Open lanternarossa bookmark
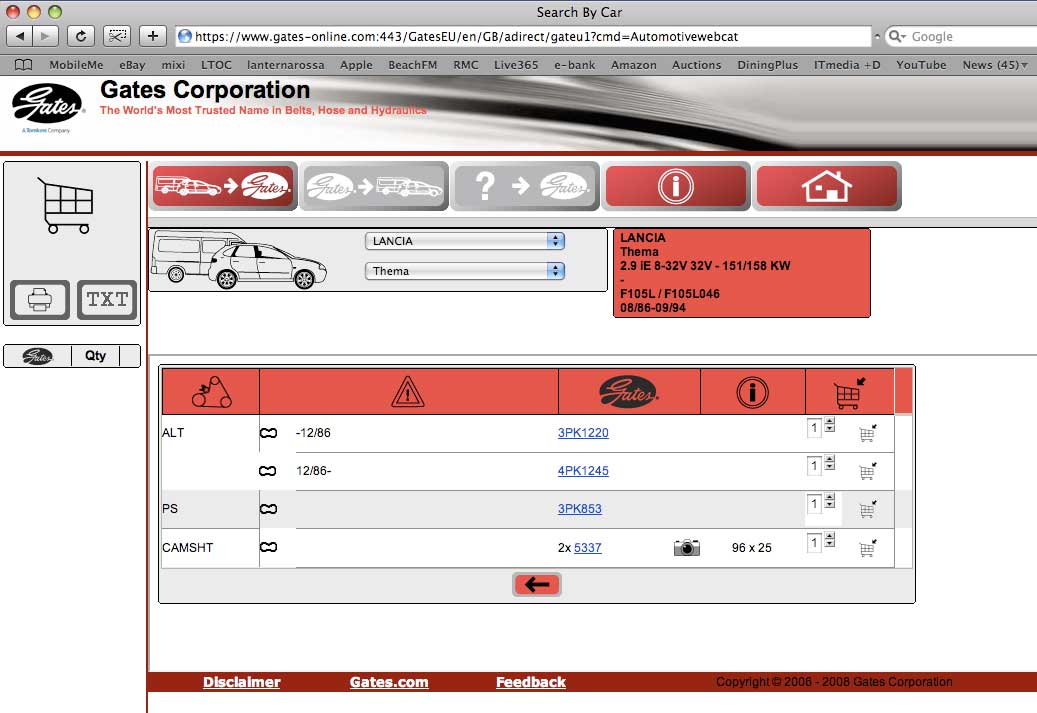This screenshot has height=713, width=1037. point(286,65)
